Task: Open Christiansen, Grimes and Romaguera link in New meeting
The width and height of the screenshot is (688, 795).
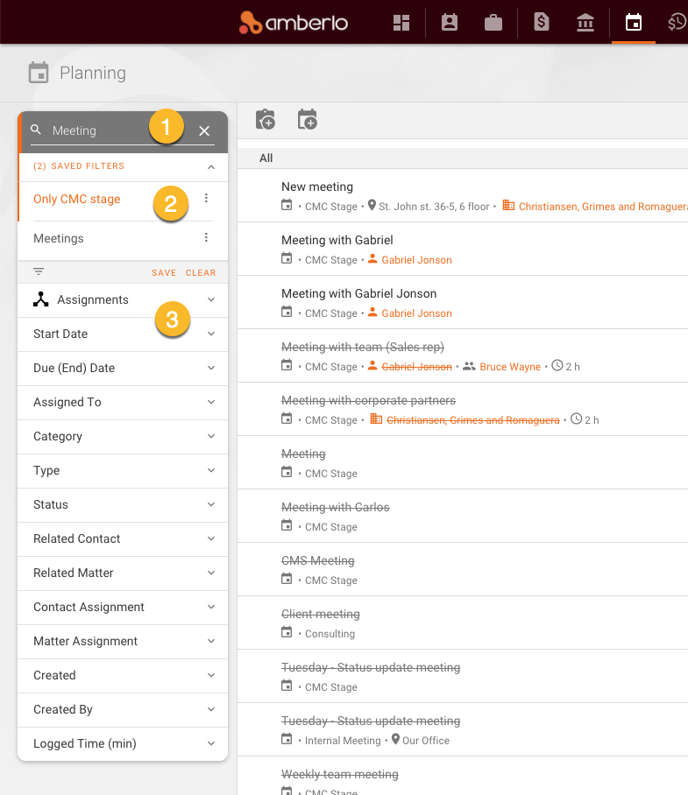Action: [603, 206]
